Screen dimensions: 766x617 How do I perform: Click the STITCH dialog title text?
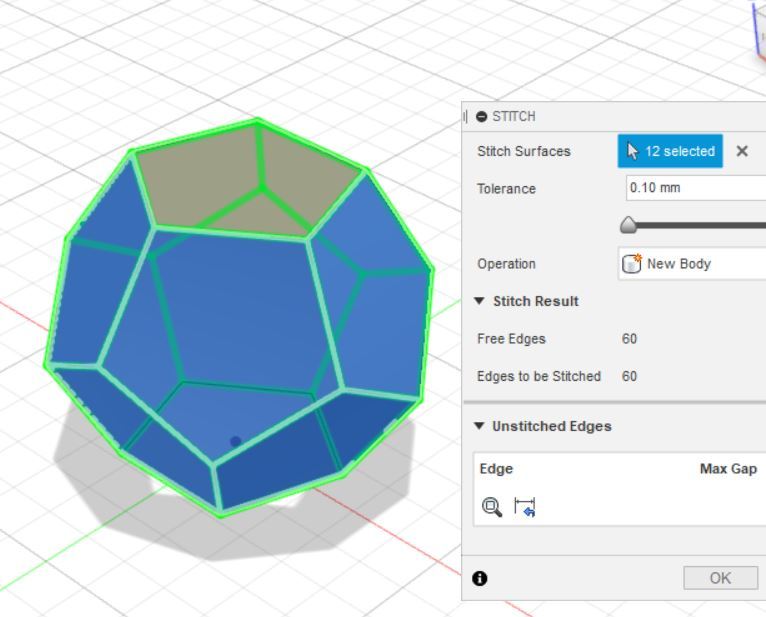(514, 116)
